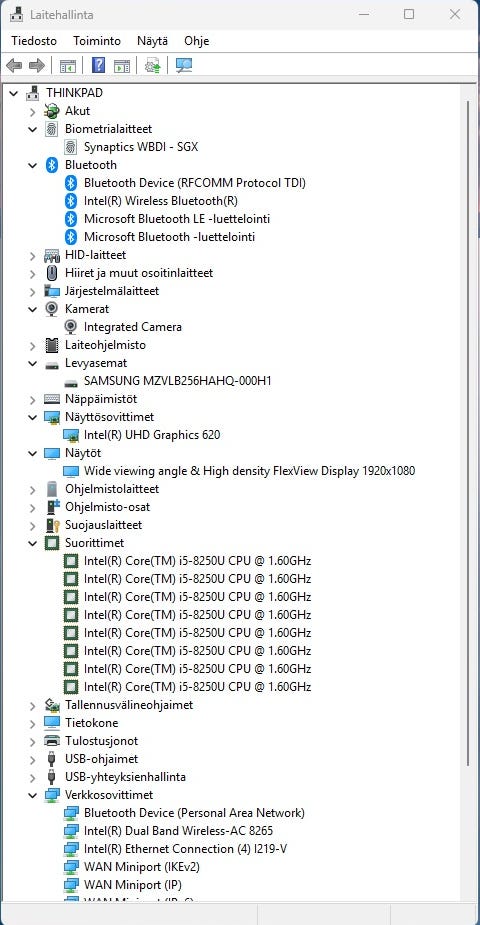Click the Show/Hide console tree icon

click(67, 65)
